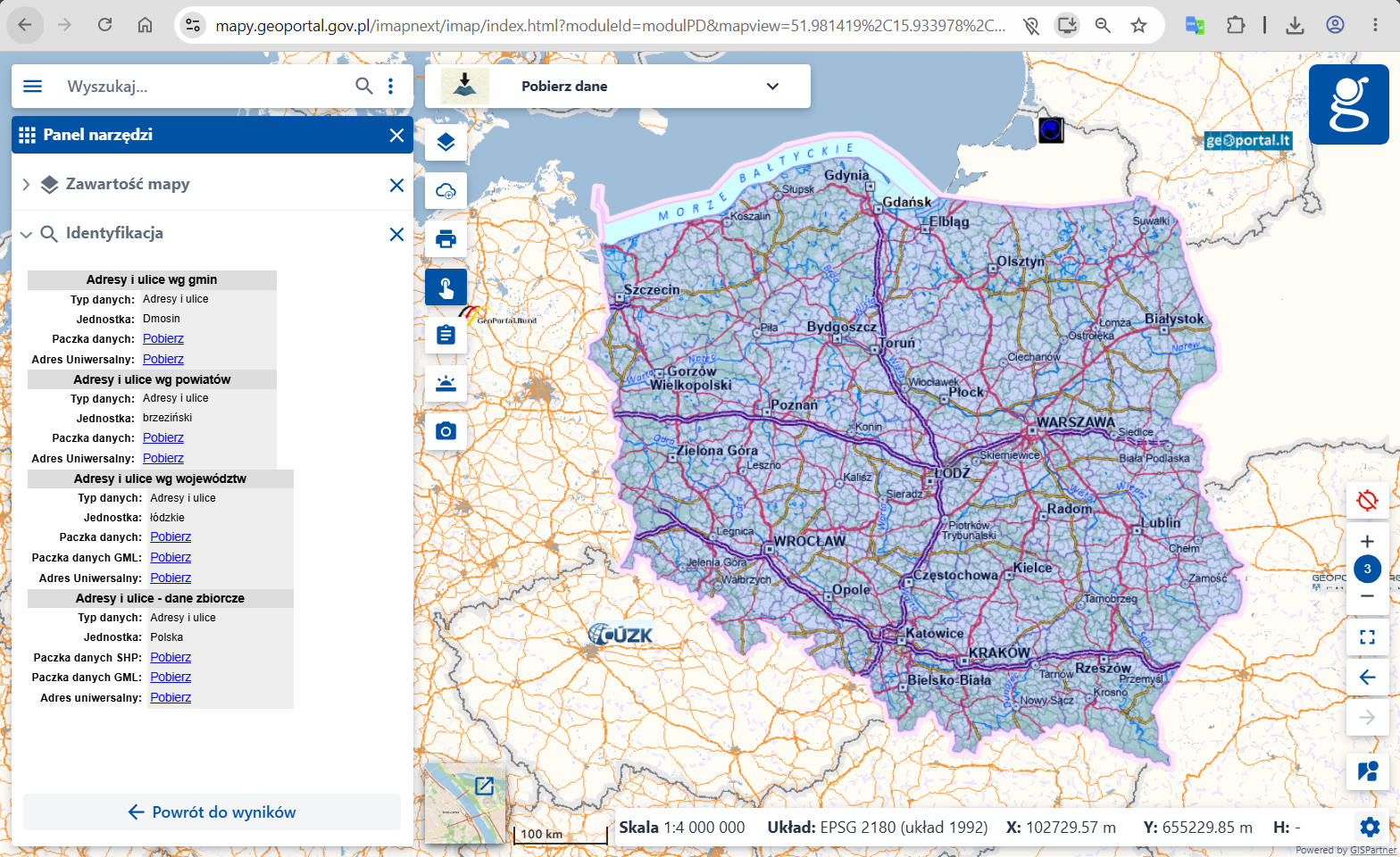
Task: Open the print map tool
Action: (446, 238)
